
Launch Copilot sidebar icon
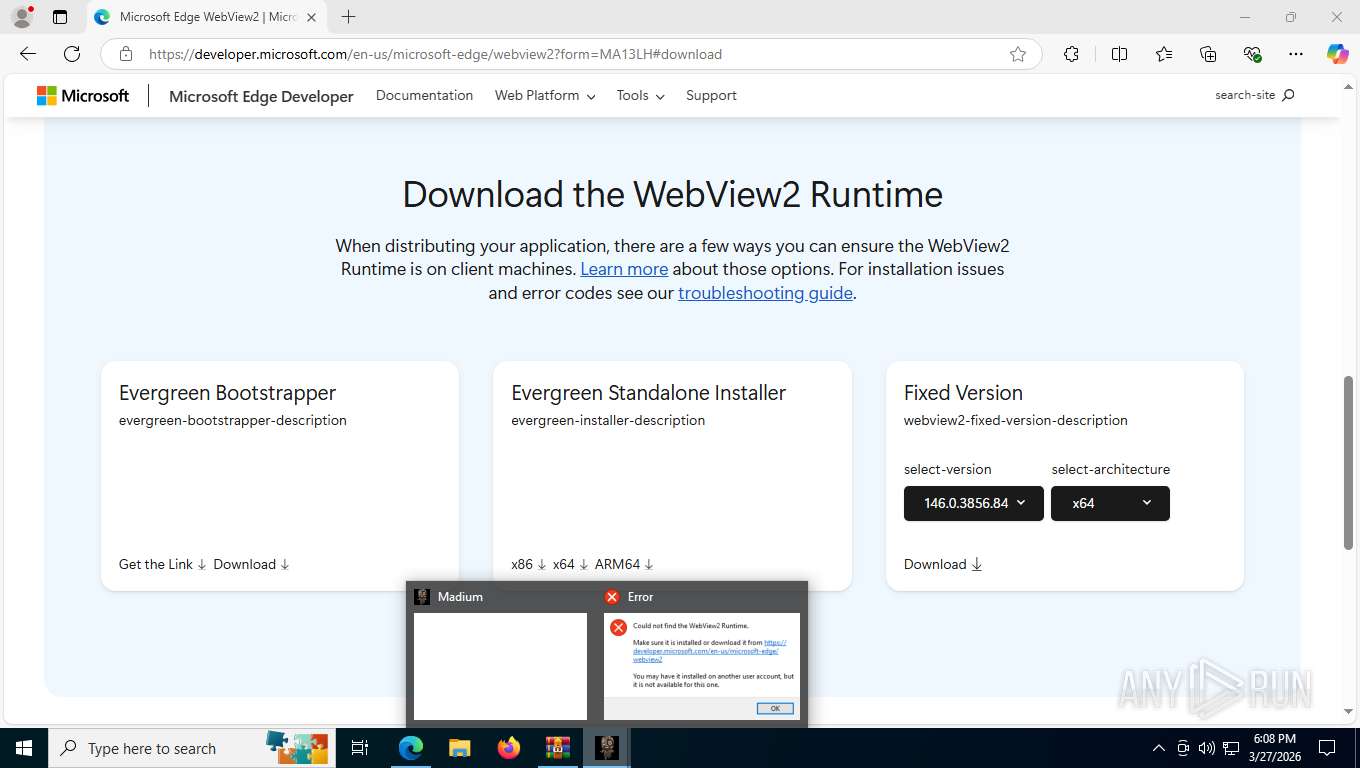[x=1338, y=54]
